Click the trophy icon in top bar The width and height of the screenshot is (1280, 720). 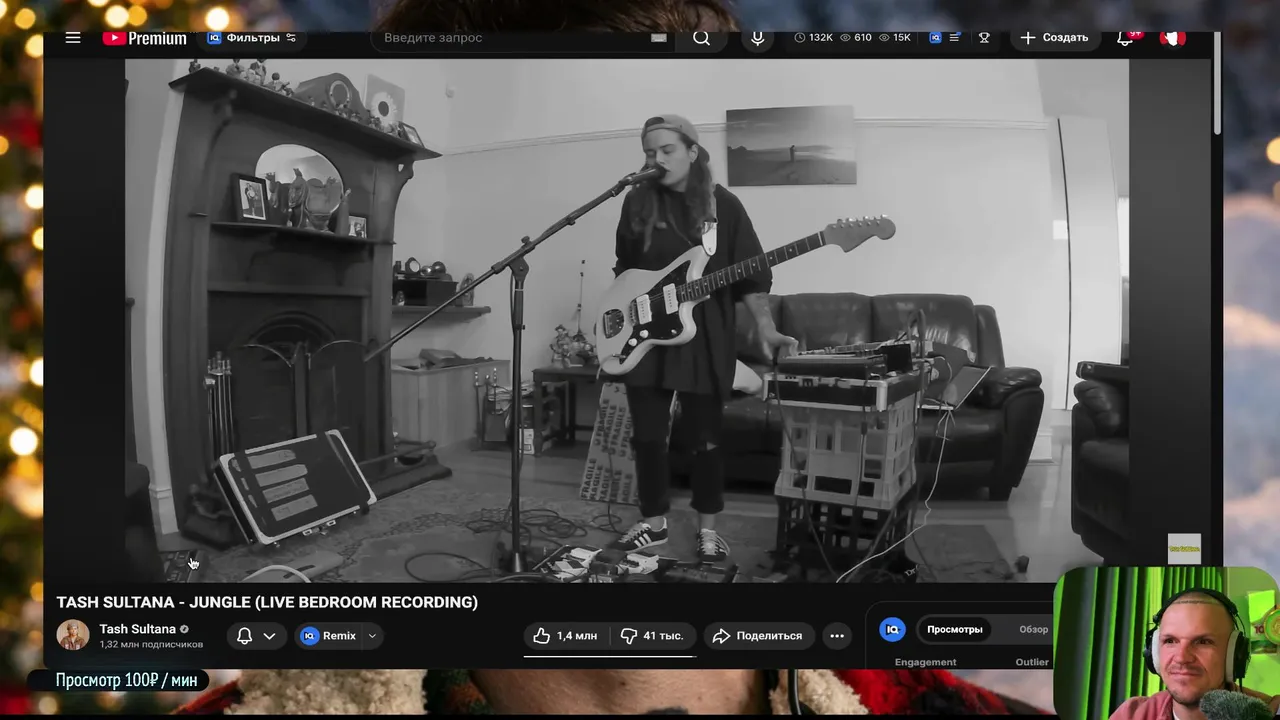[984, 38]
